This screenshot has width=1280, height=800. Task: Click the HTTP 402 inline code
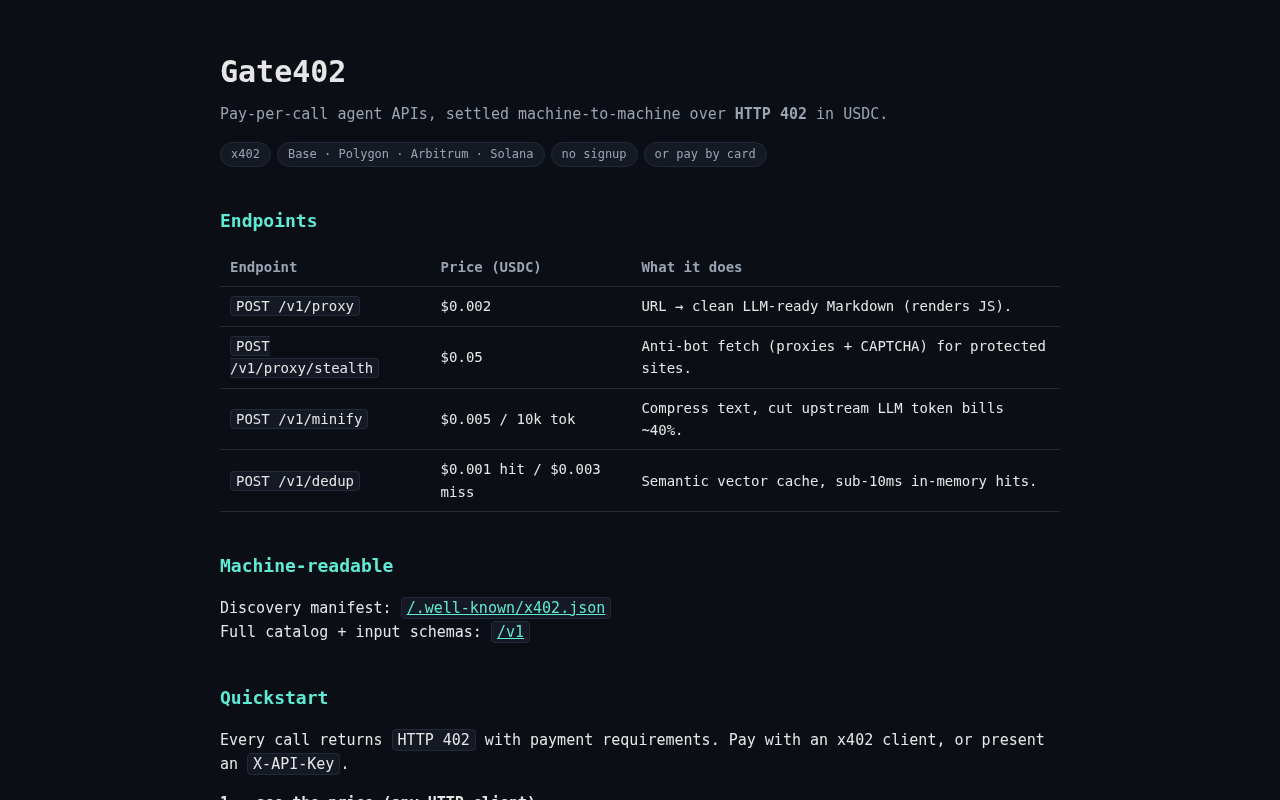(434, 740)
